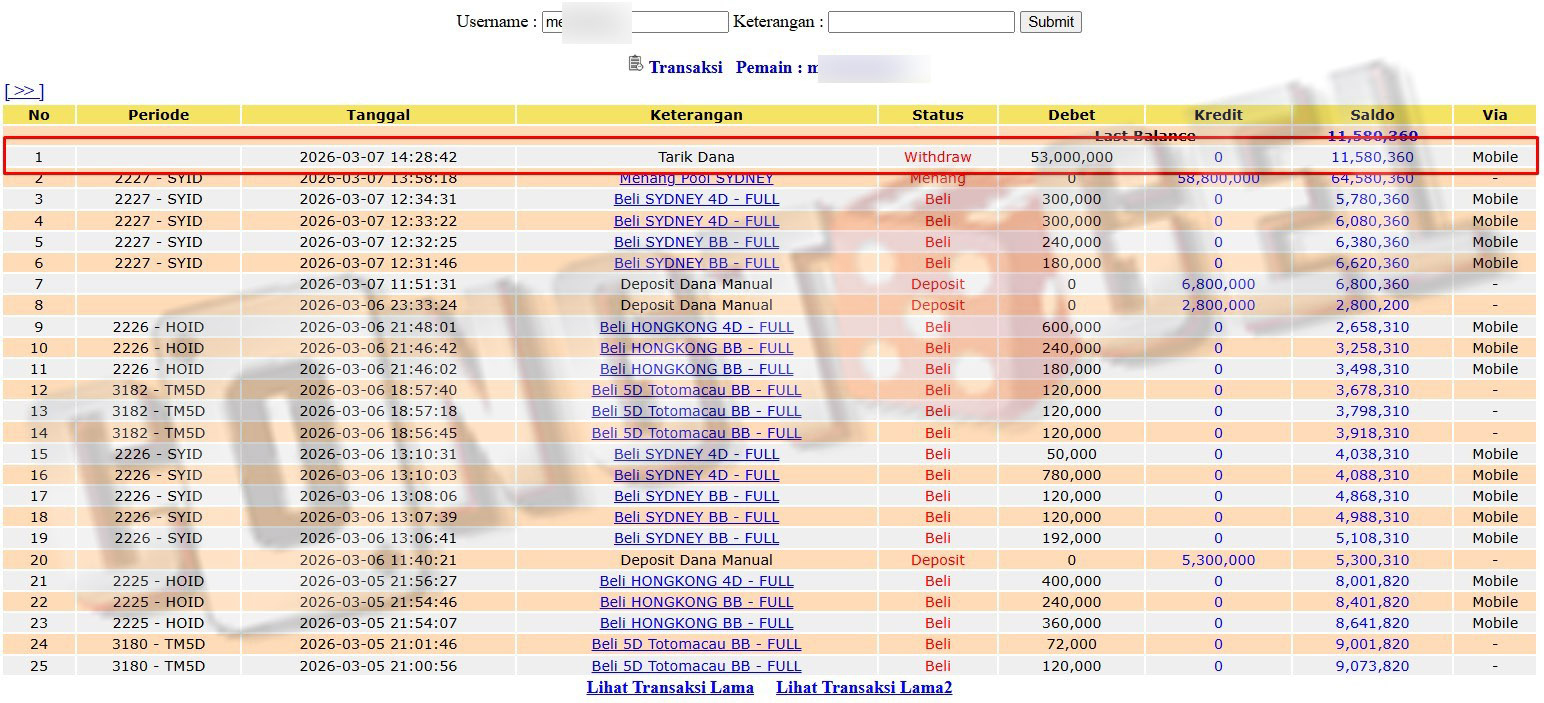Click the Transaksi document icon
The width and height of the screenshot is (1544, 703).
point(635,64)
